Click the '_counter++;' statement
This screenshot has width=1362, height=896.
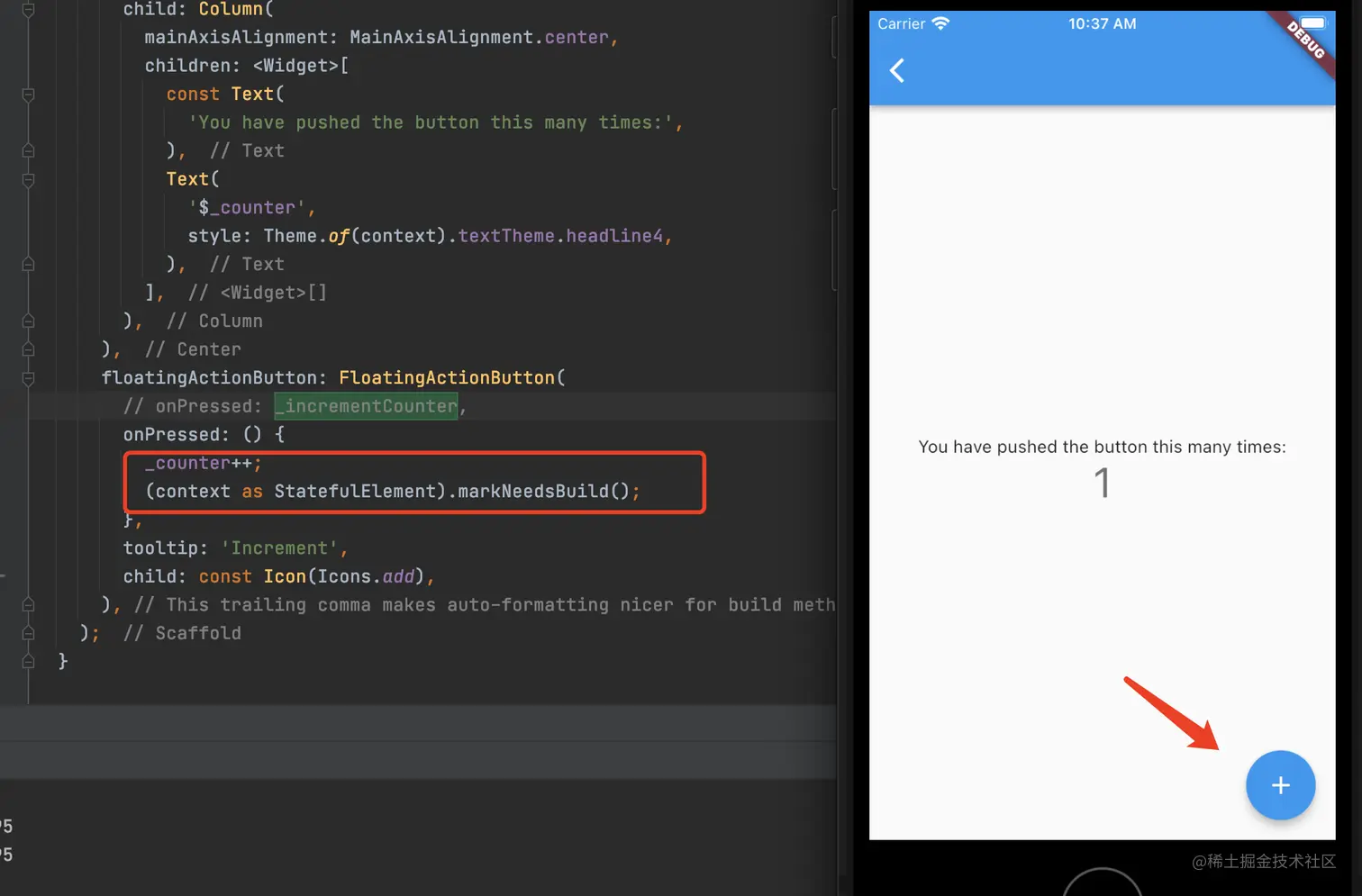tap(204, 463)
